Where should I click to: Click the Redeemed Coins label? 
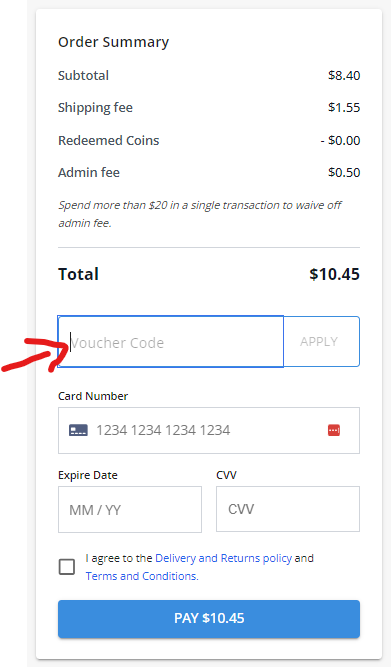(109, 140)
